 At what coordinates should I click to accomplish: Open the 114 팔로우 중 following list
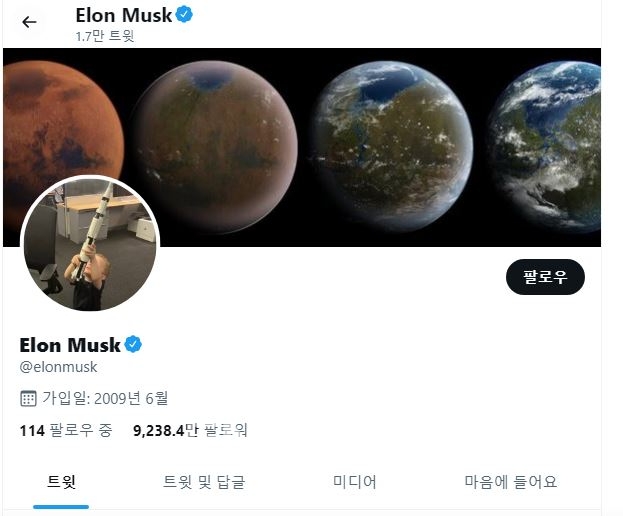pos(66,431)
